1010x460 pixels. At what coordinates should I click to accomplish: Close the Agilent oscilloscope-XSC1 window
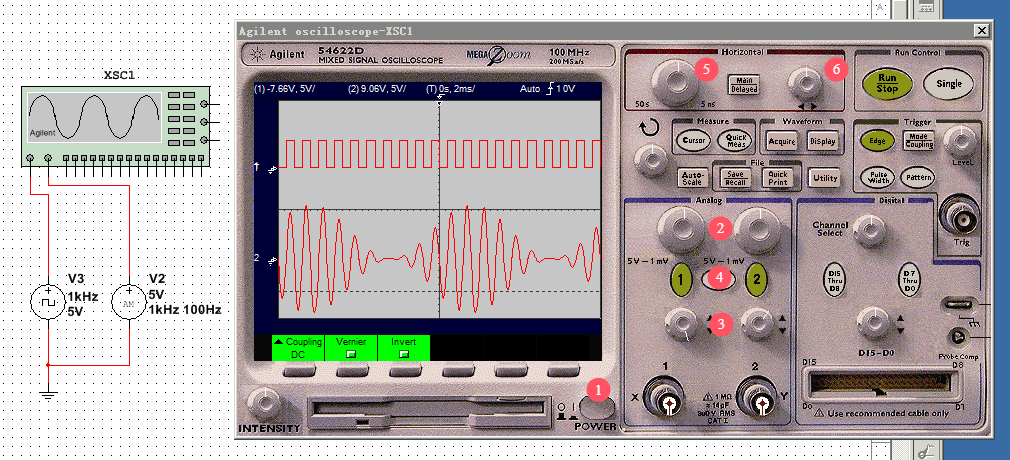[x=982, y=30]
